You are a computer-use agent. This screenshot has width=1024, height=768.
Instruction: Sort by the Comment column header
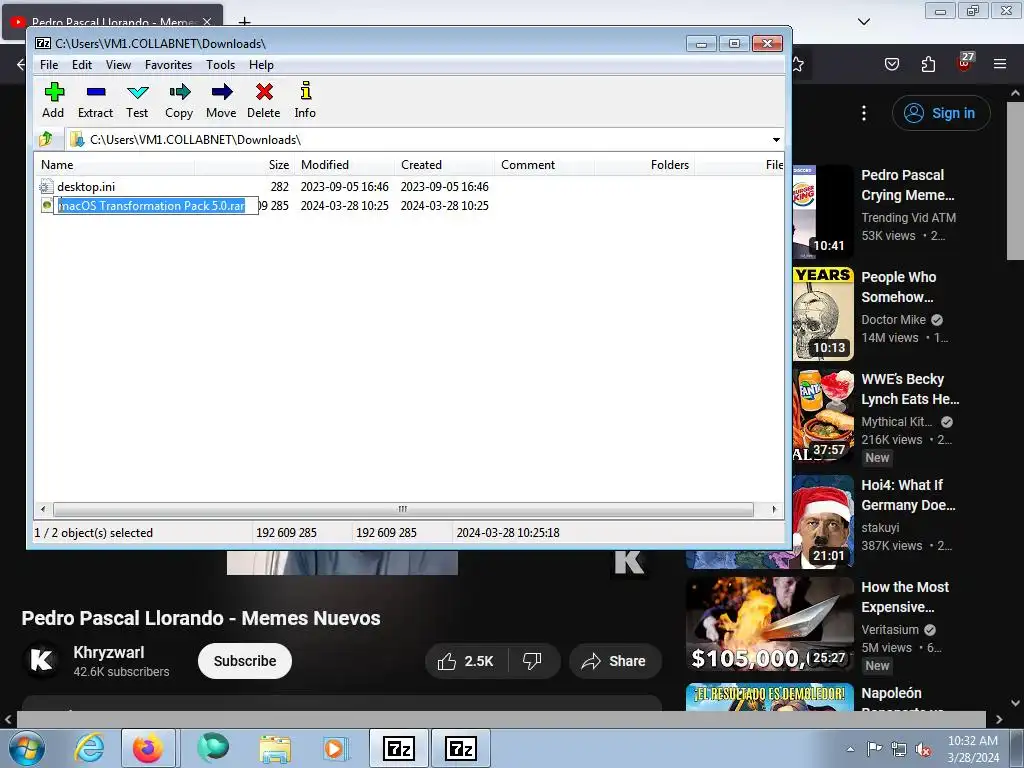coord(544,165)
